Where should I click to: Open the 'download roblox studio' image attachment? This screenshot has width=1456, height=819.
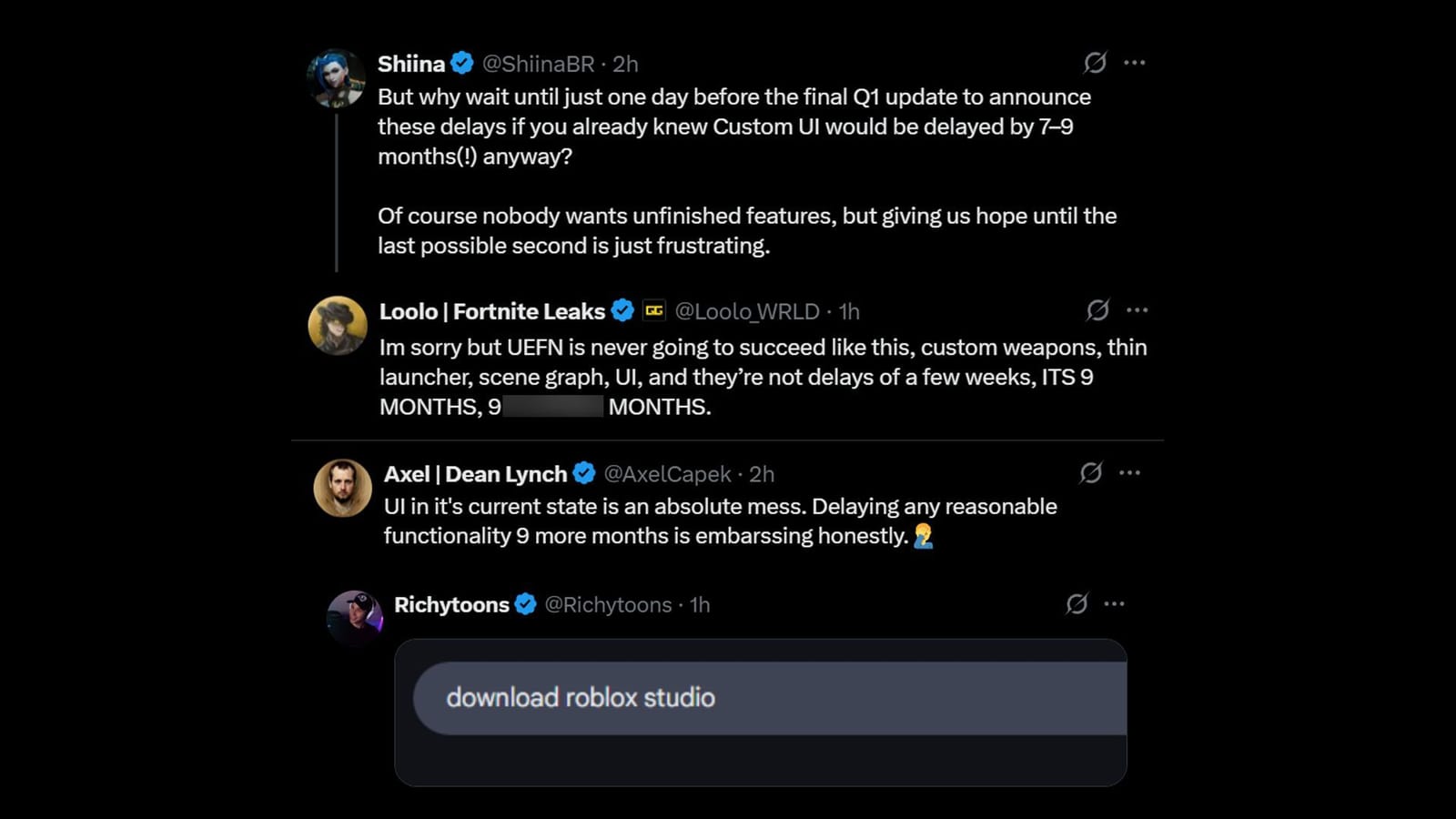[x=762, y=711]
